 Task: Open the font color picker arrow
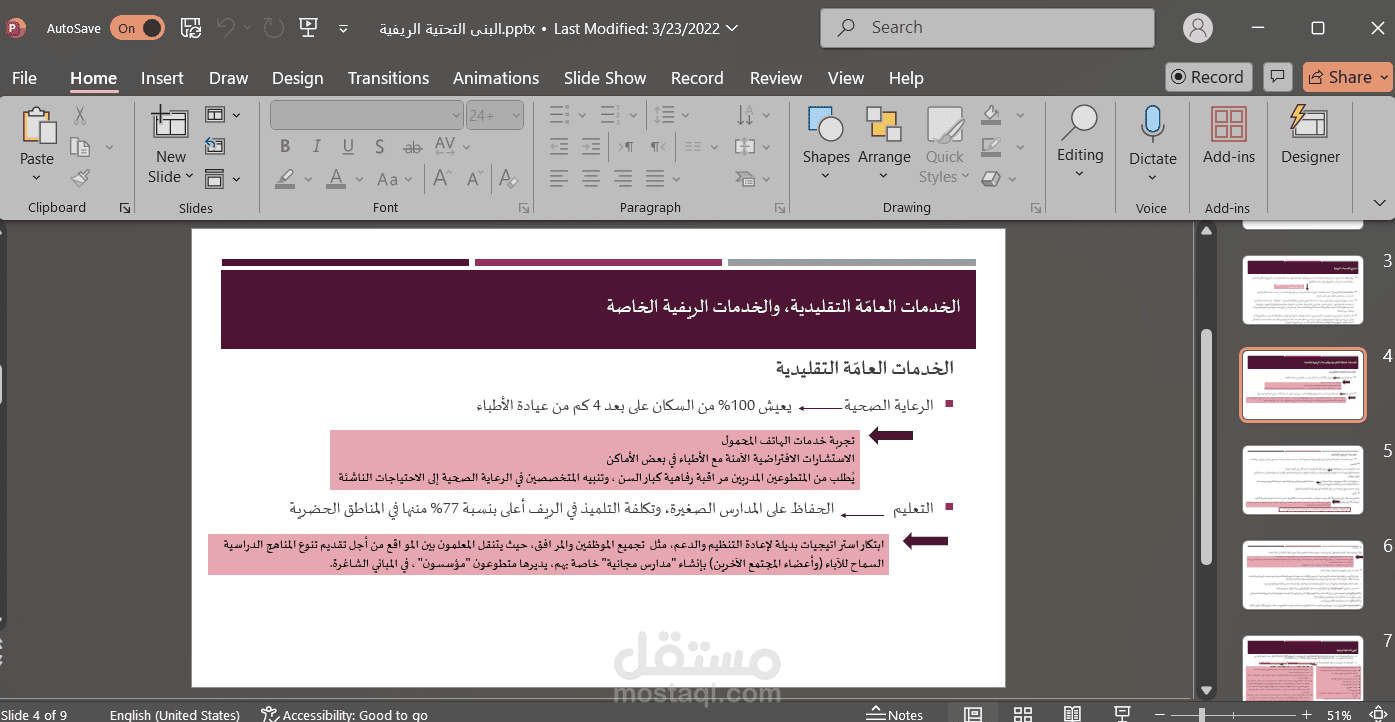pyautogui.click(x=360, y=179)
